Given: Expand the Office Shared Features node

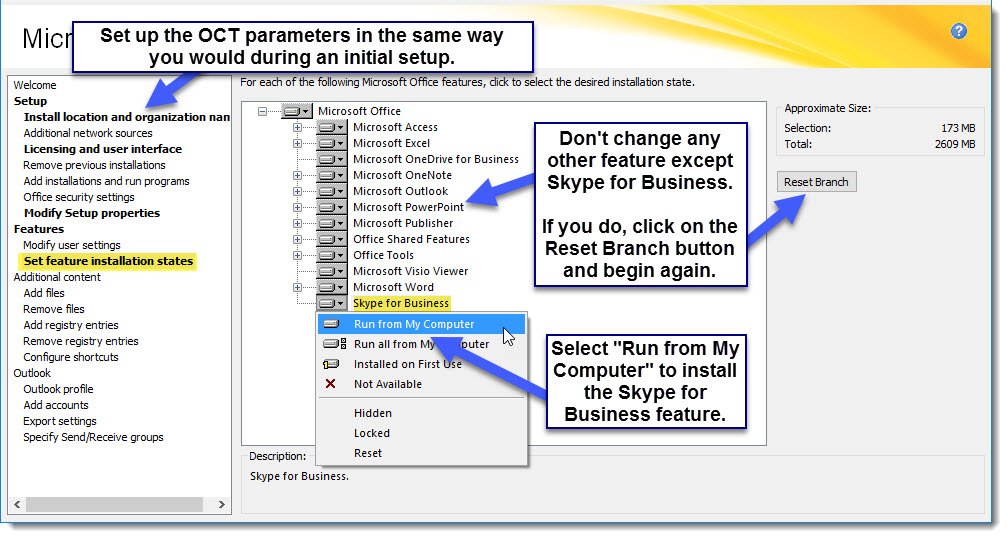Looking at the screenshot, I should (297, 239).
